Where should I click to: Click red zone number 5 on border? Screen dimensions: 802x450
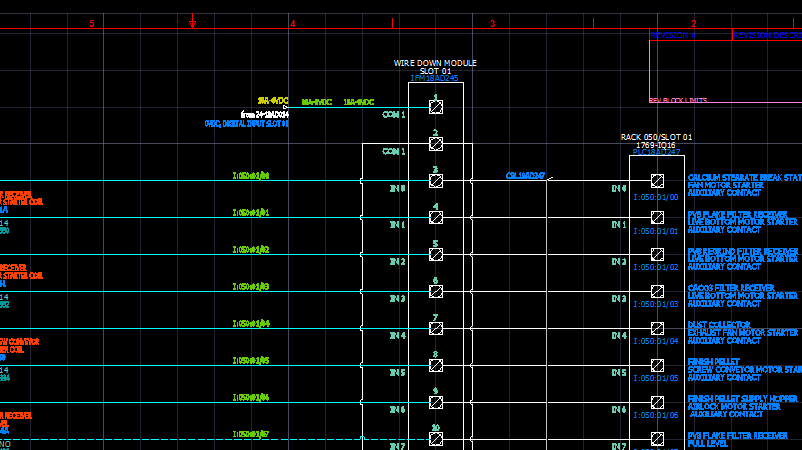(92, 24)
